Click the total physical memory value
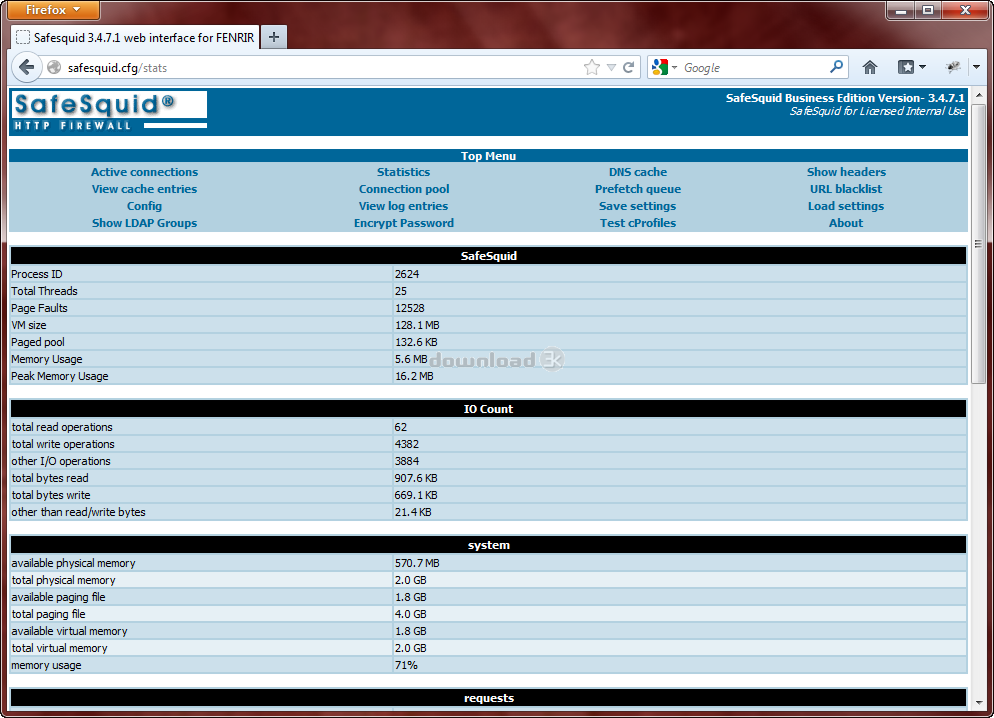The width and height of the screenshot is (994, 718). coord(411,580)
